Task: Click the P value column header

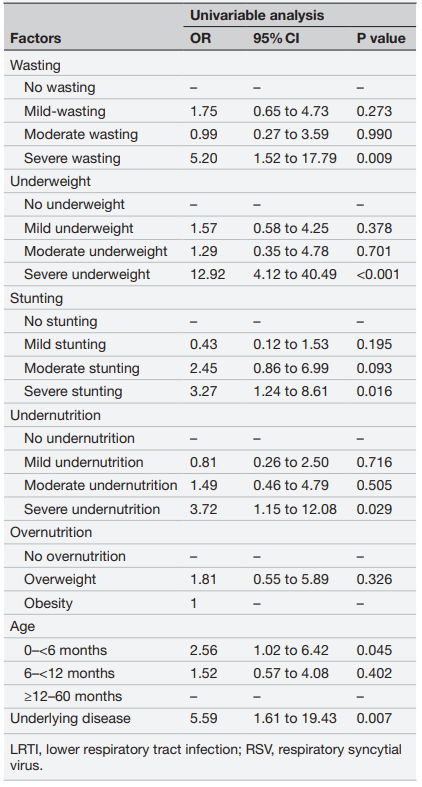Action: 381,38
